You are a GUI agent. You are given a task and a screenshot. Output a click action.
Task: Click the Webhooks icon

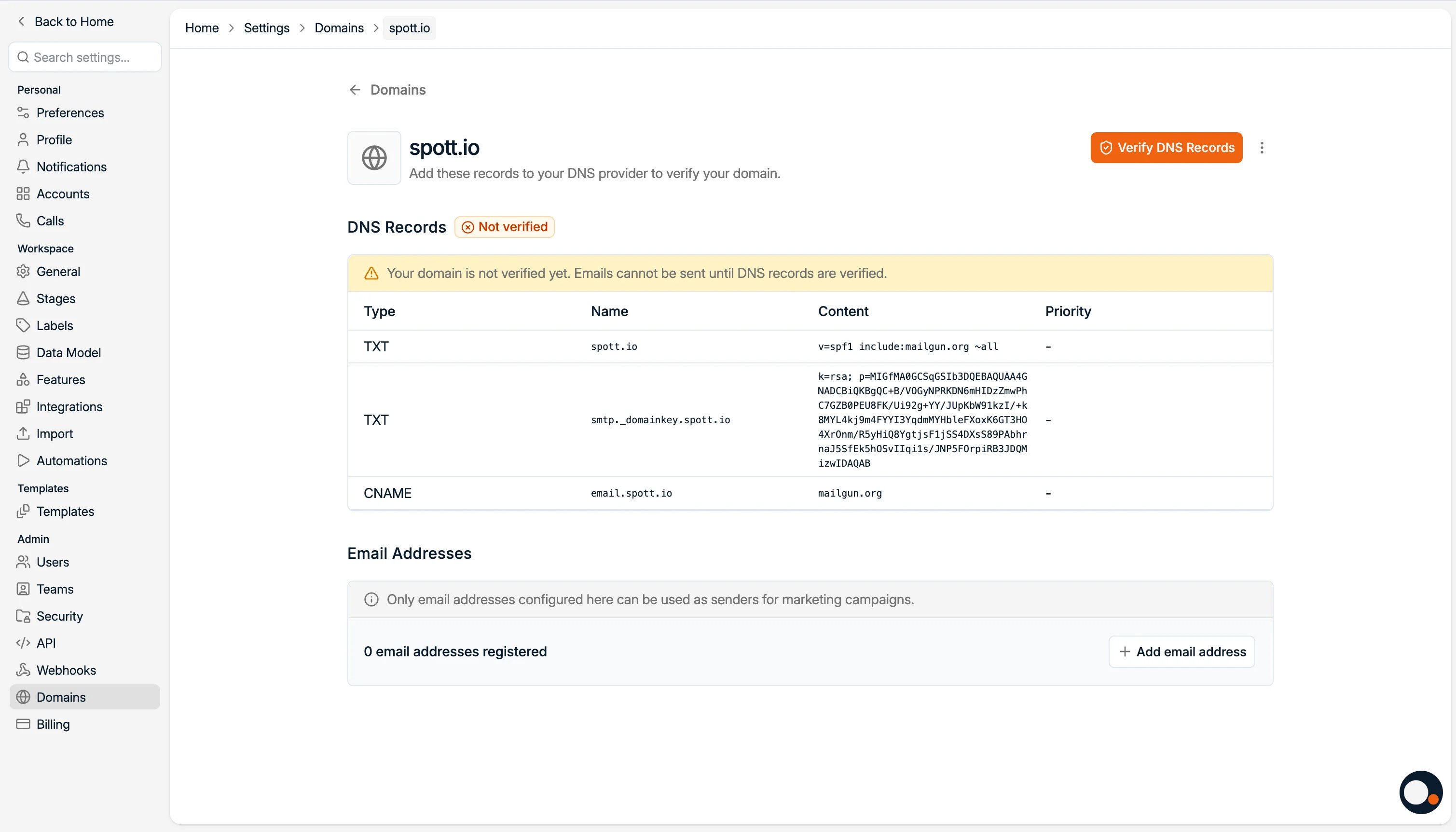tap(23, 670)
